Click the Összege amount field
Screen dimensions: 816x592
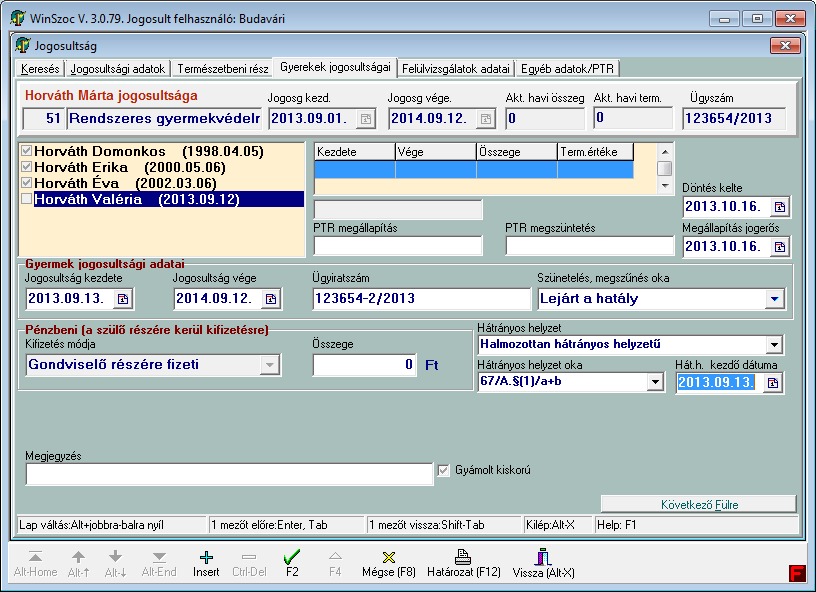click(364, 365)
